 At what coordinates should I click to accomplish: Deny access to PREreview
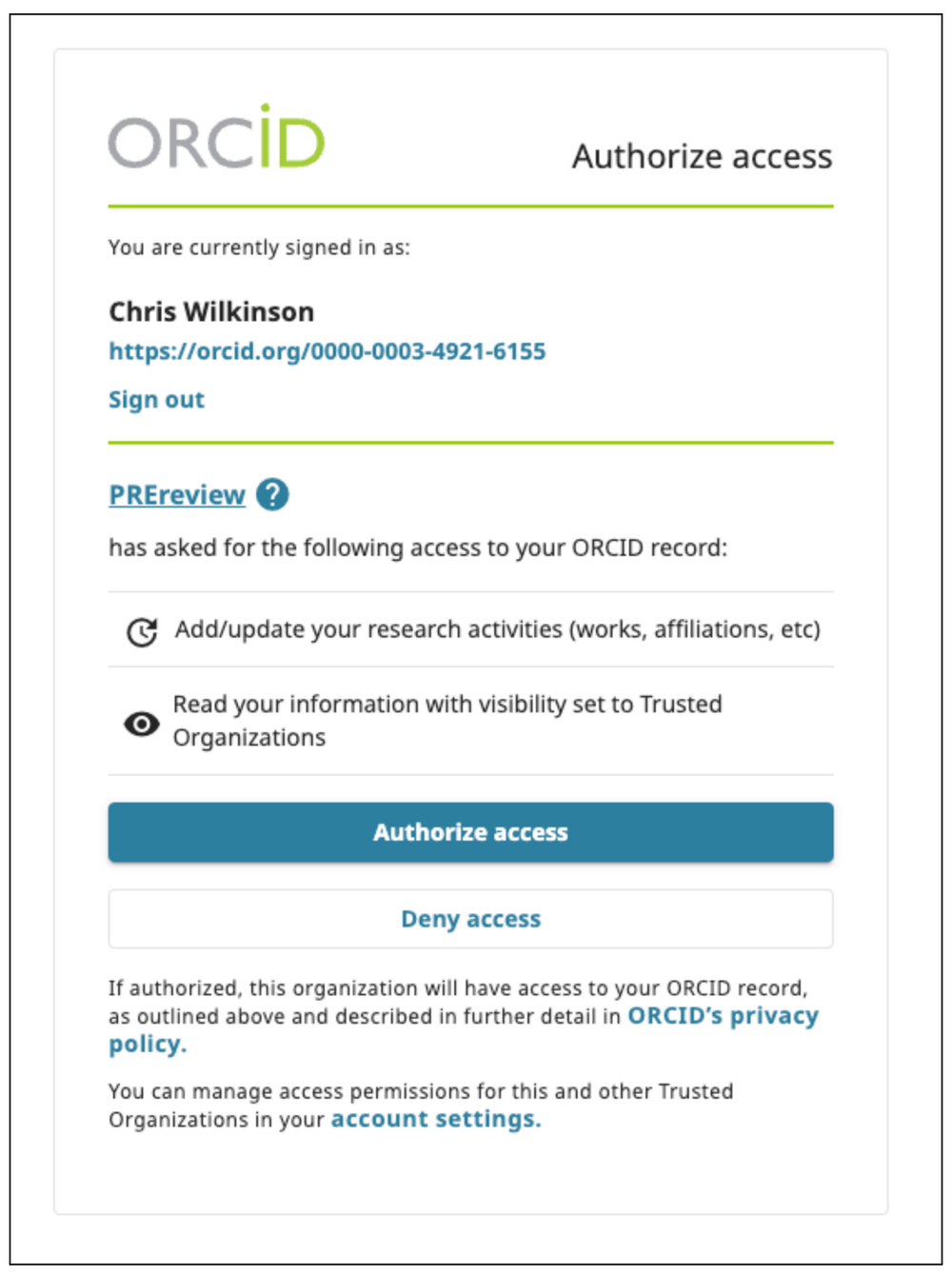click(472, 919)
